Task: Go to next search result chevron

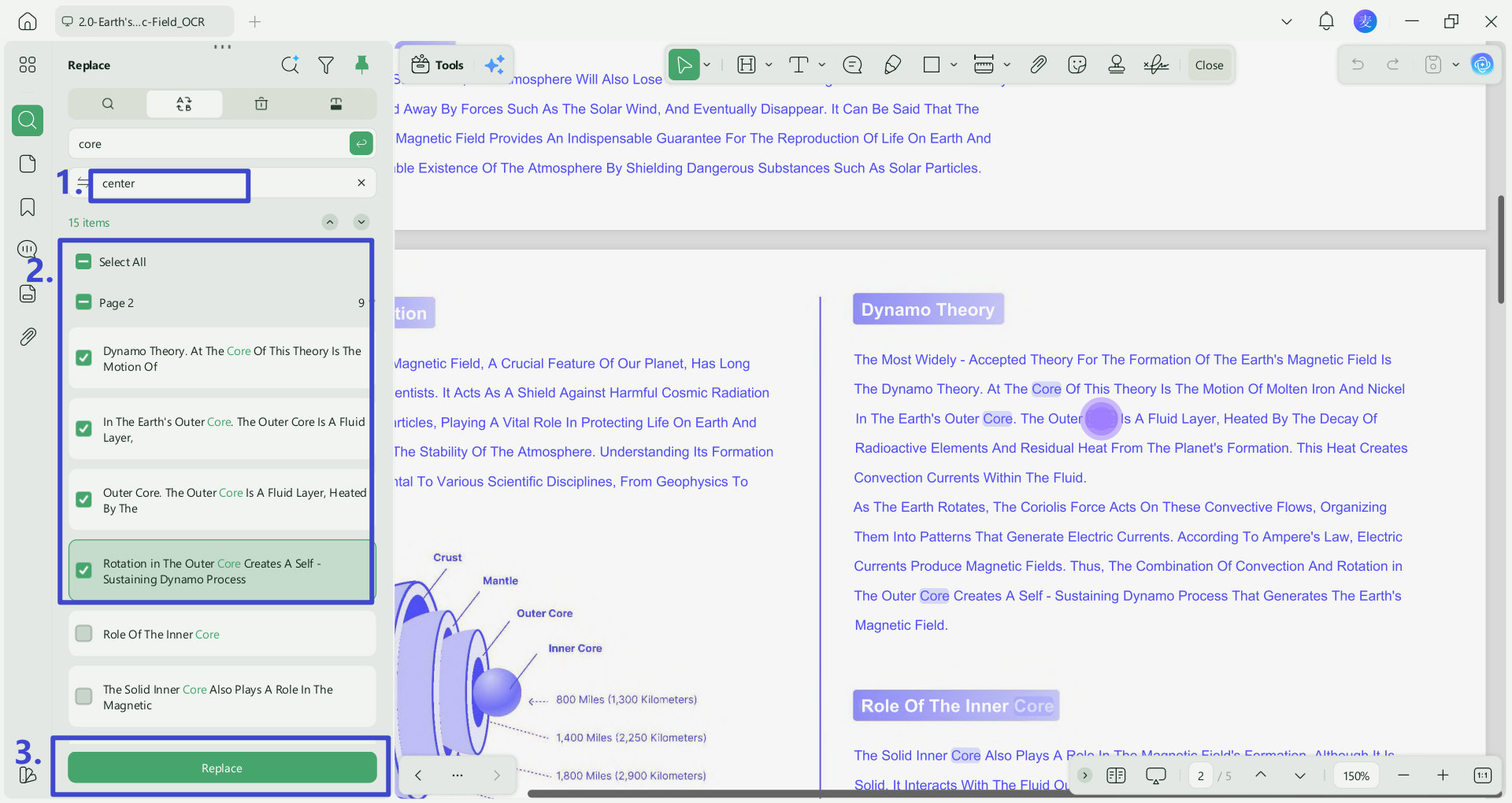Action: tap(361, 222)
